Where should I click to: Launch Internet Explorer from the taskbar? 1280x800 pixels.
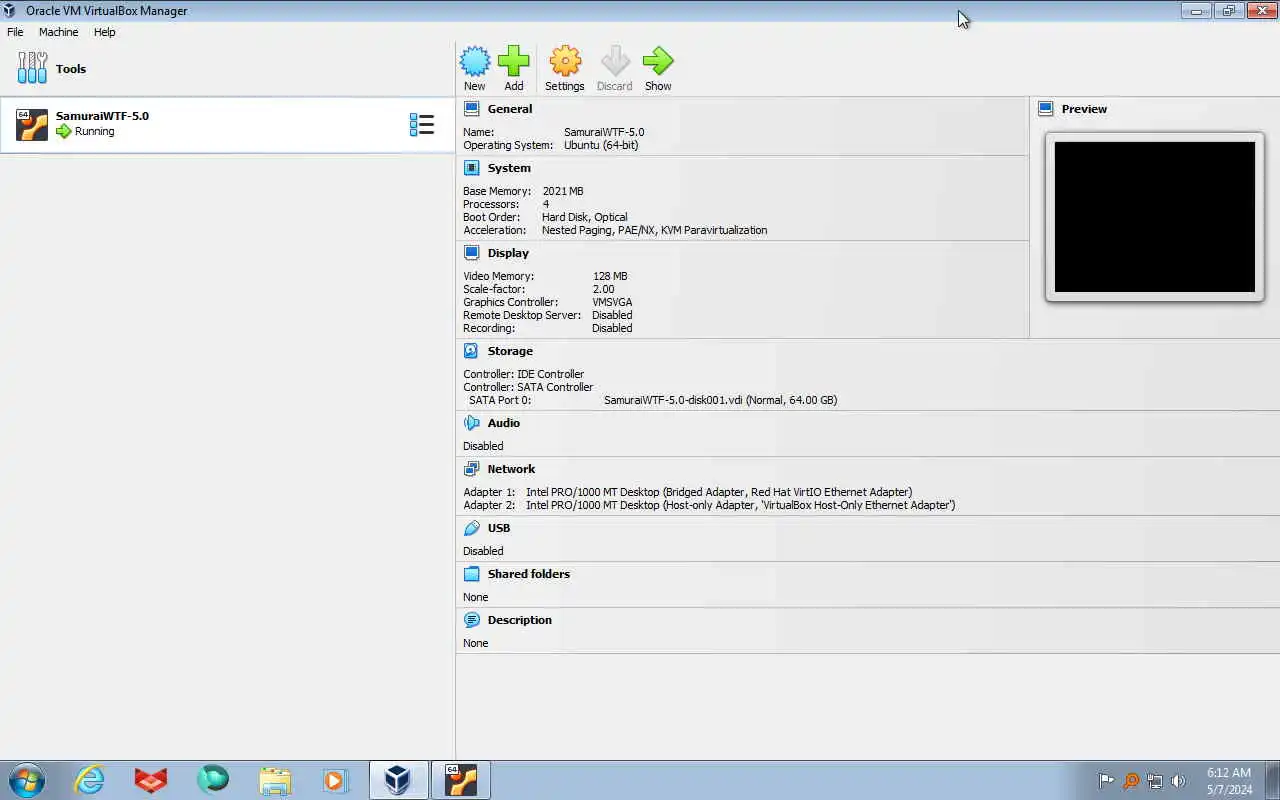(90, 780)
